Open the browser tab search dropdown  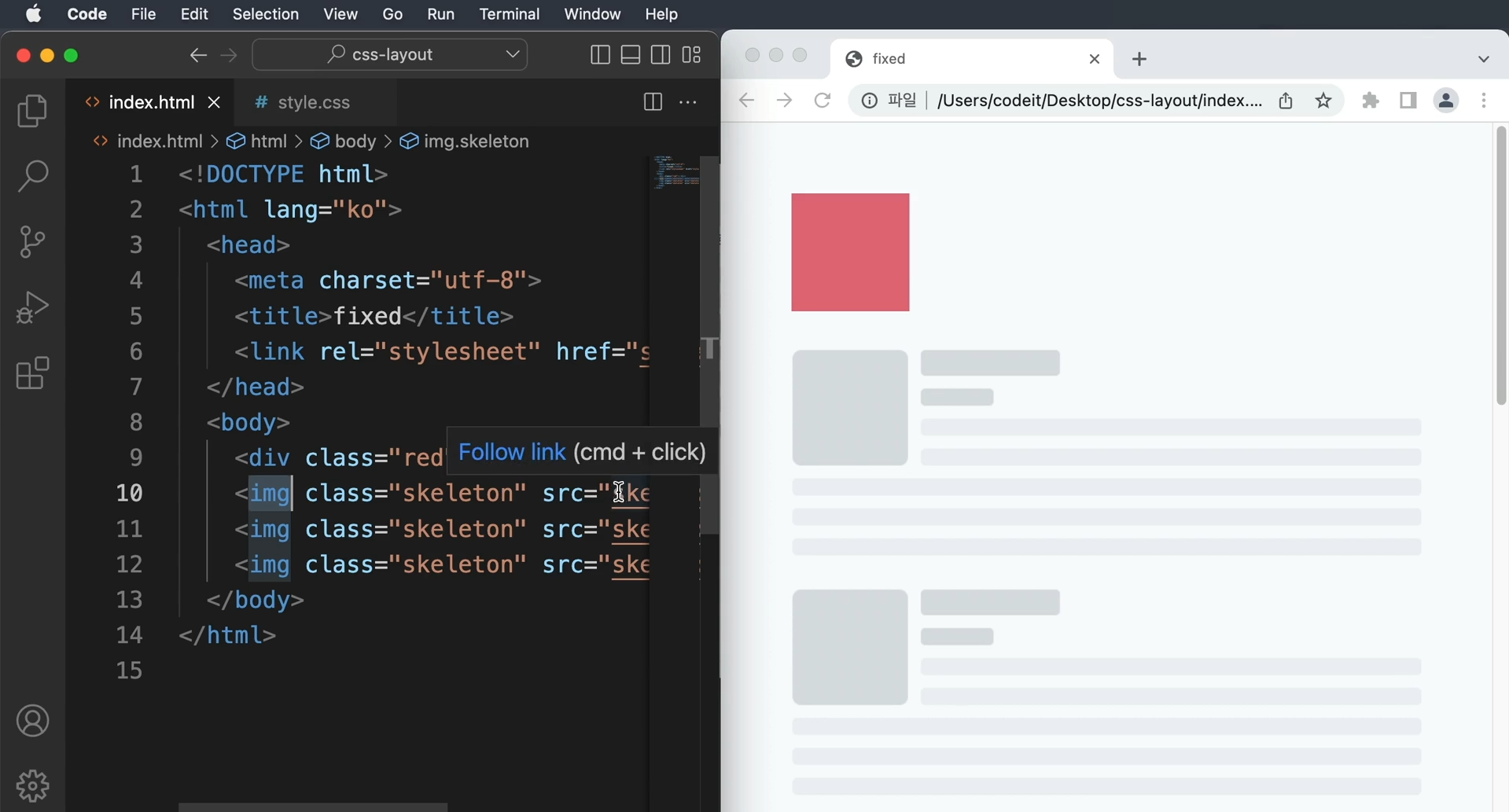pyautogui.click(x=1484, y=59)
